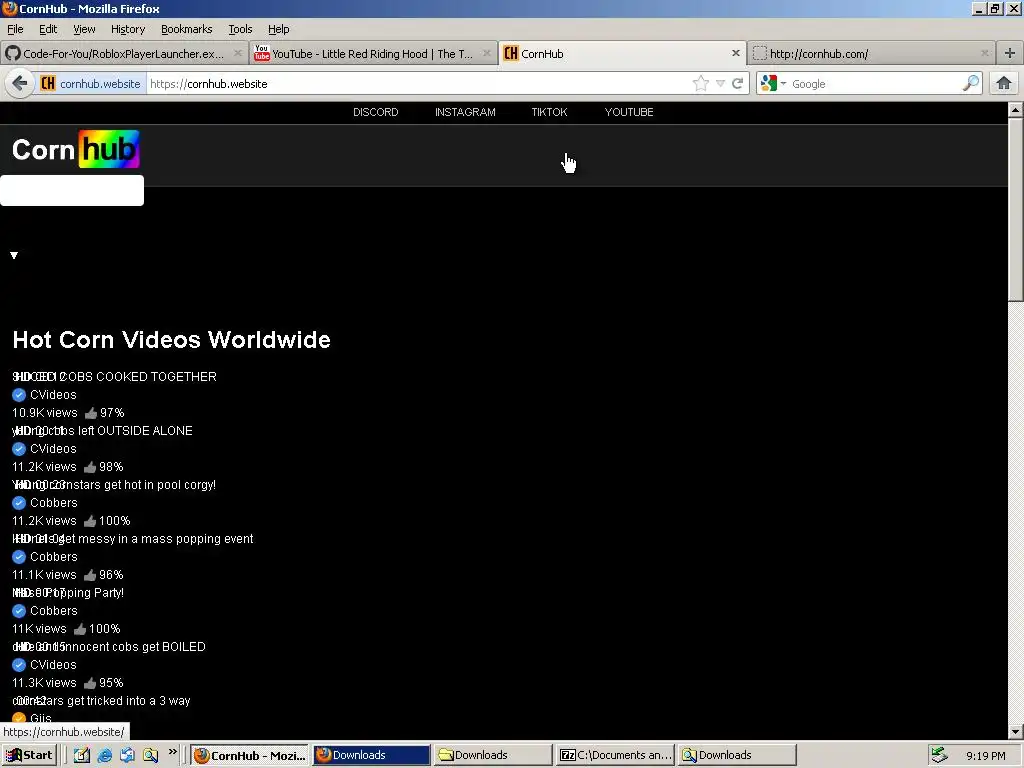Open the INSTAGRAM link
The height and width of the screenshot is (768, 1024).
pos(465,112)
